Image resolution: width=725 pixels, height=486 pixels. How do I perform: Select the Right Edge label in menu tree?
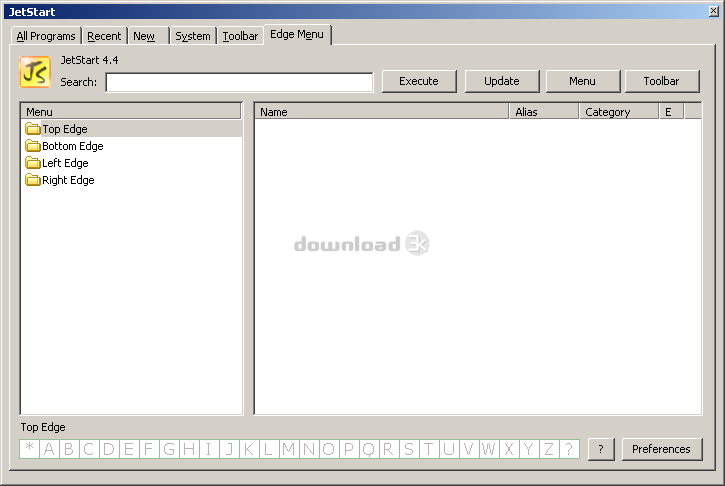pos(68,180)
